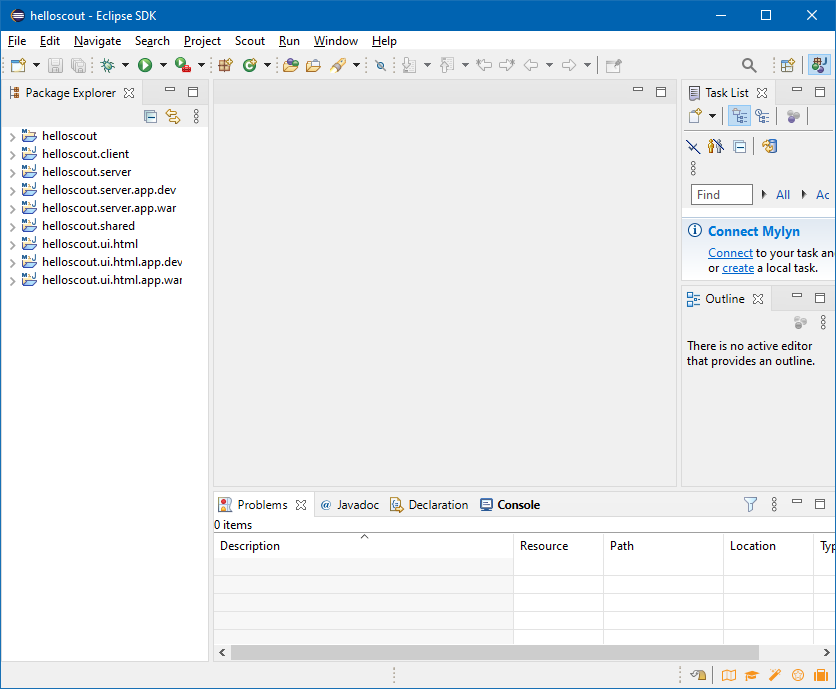836x689 pixels.
Task: Expand the helloscout.server project node
Action: click(11, 171)
